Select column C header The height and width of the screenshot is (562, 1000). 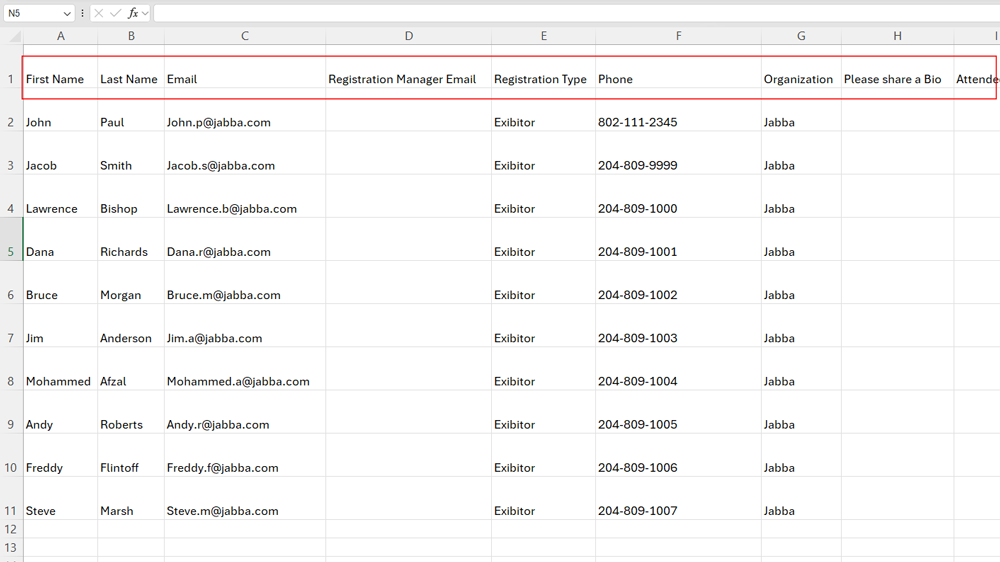click(245, 36)
